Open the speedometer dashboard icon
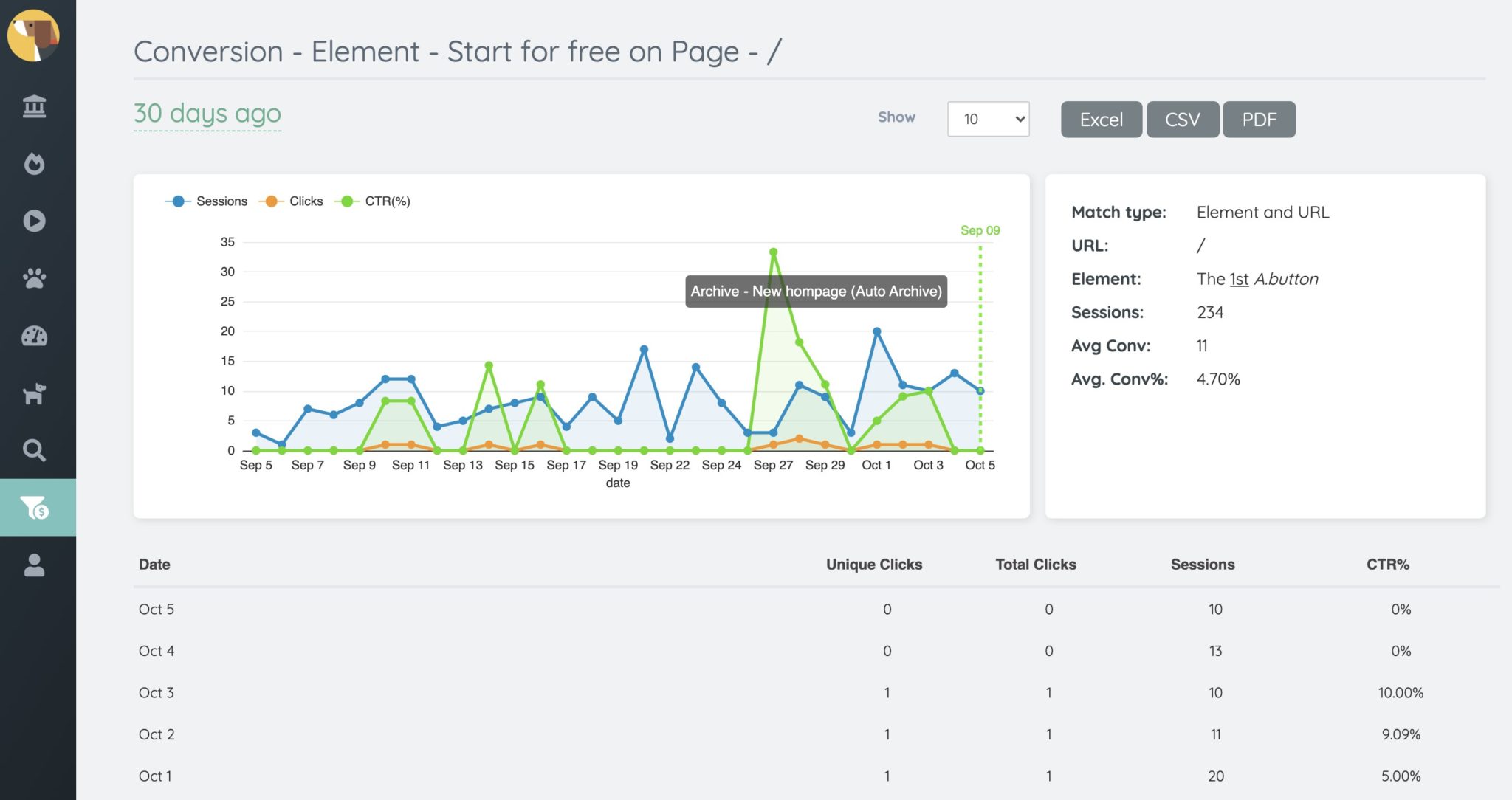1512x800 pixels. click(35, 336)
